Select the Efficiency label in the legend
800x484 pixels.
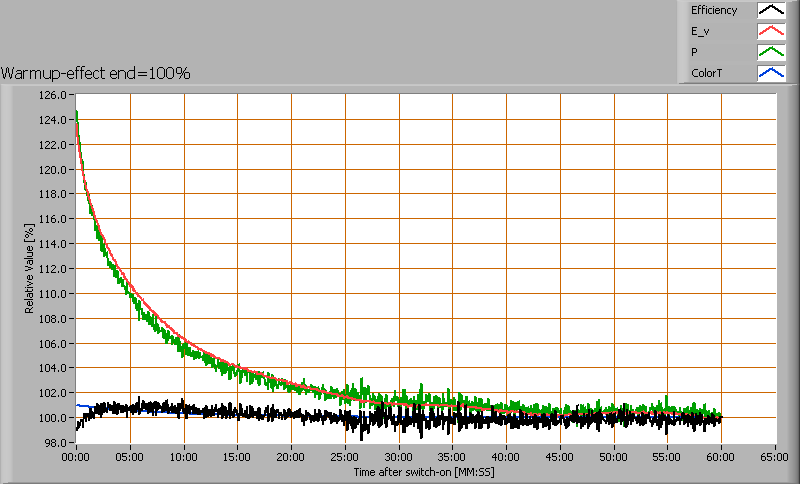point(714,11)
